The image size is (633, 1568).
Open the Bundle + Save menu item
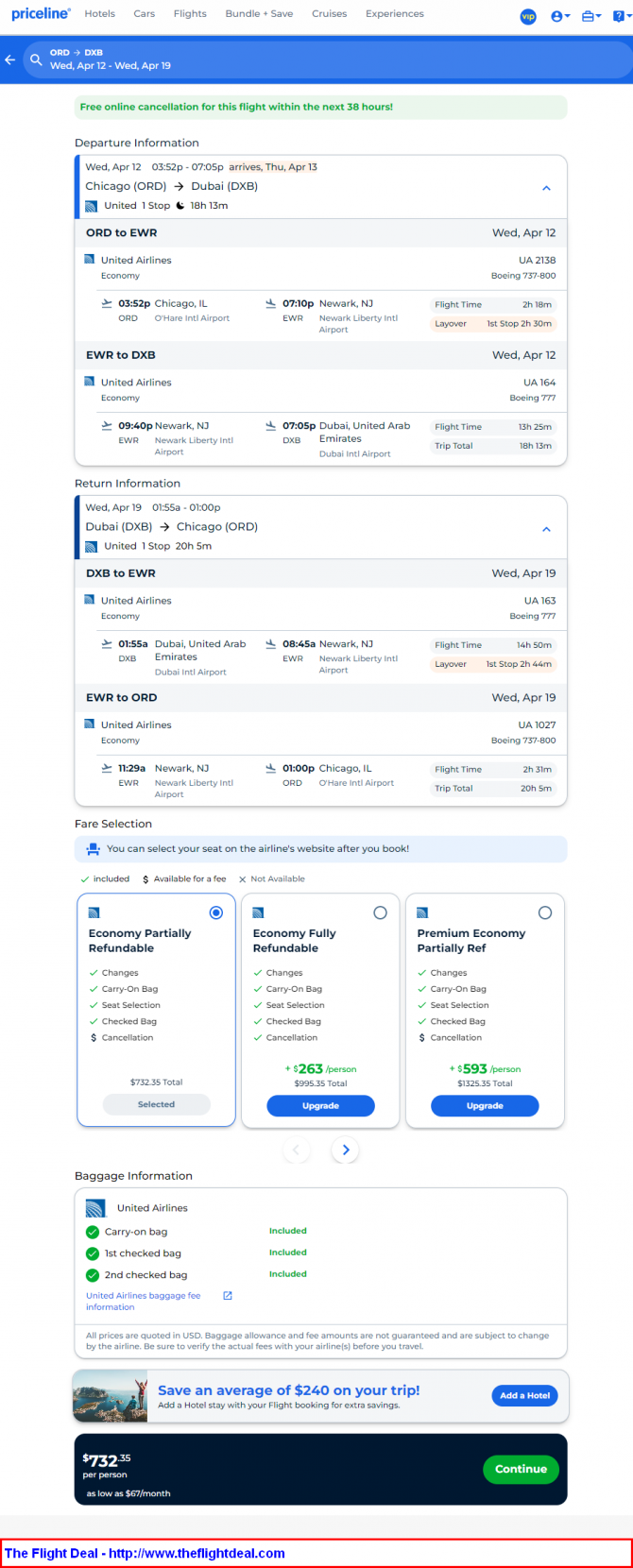(x=259, y=14)
